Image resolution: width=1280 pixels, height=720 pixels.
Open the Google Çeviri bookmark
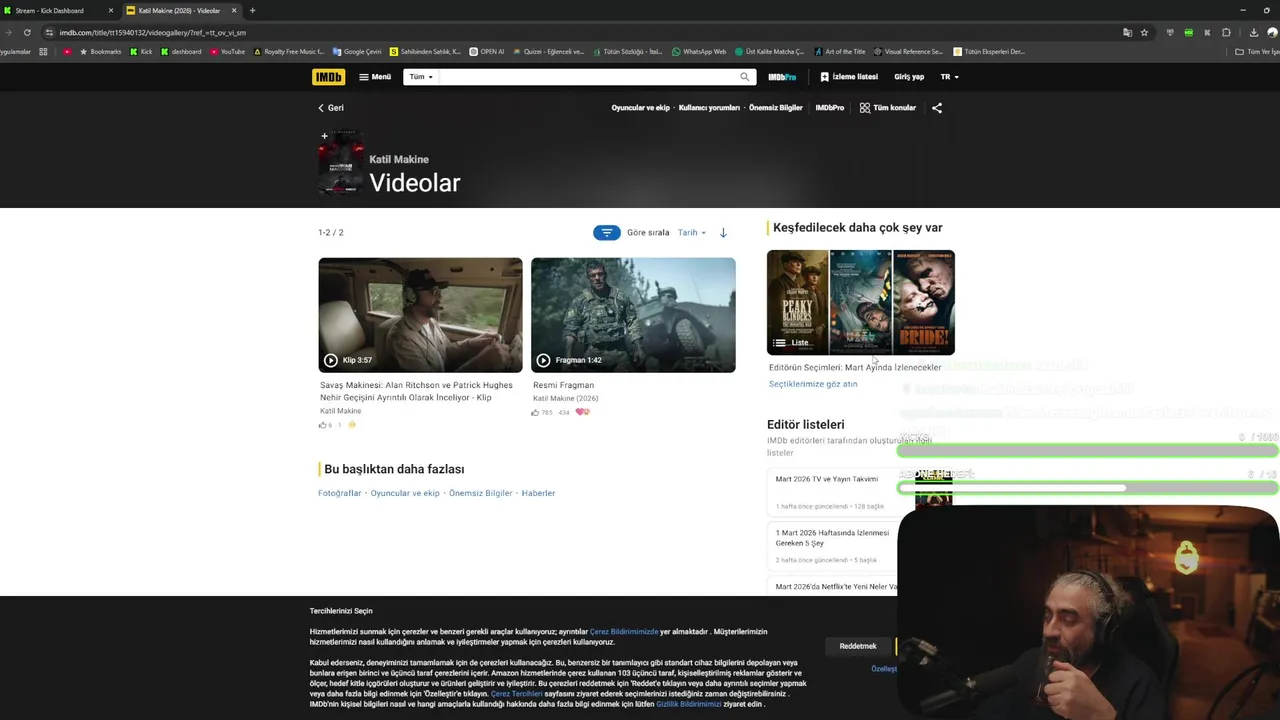357,52
